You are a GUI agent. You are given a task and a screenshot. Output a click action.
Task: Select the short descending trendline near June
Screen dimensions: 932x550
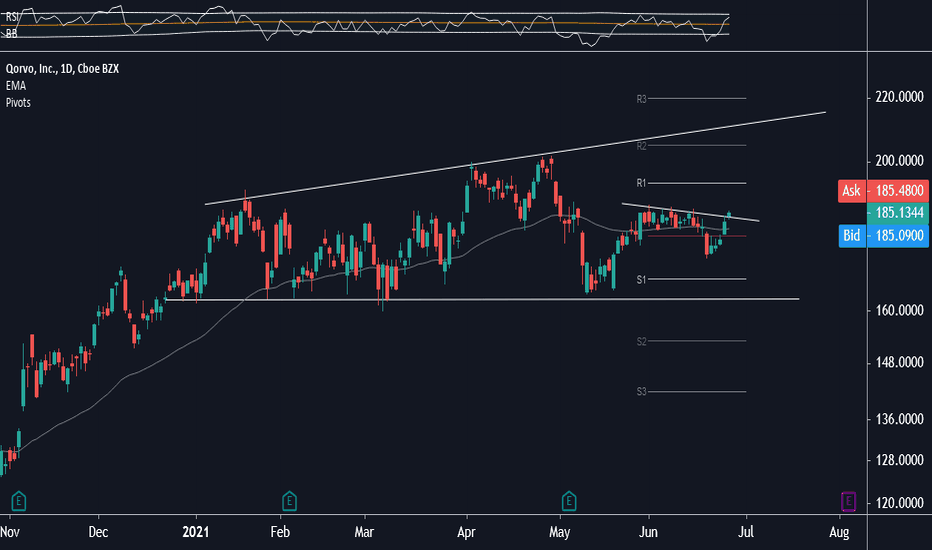[x=689, y=212]
